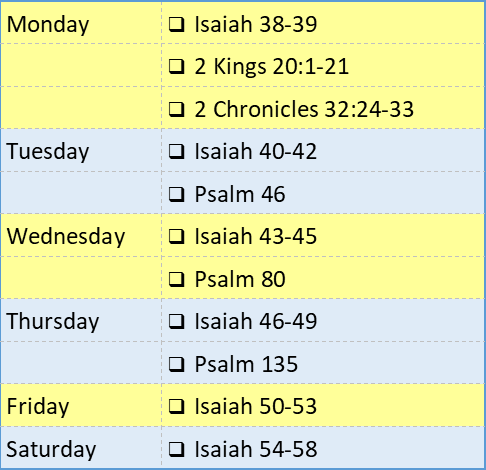Click the 2 Chronicles 32:24-33 text

click(x=304, y=109)
